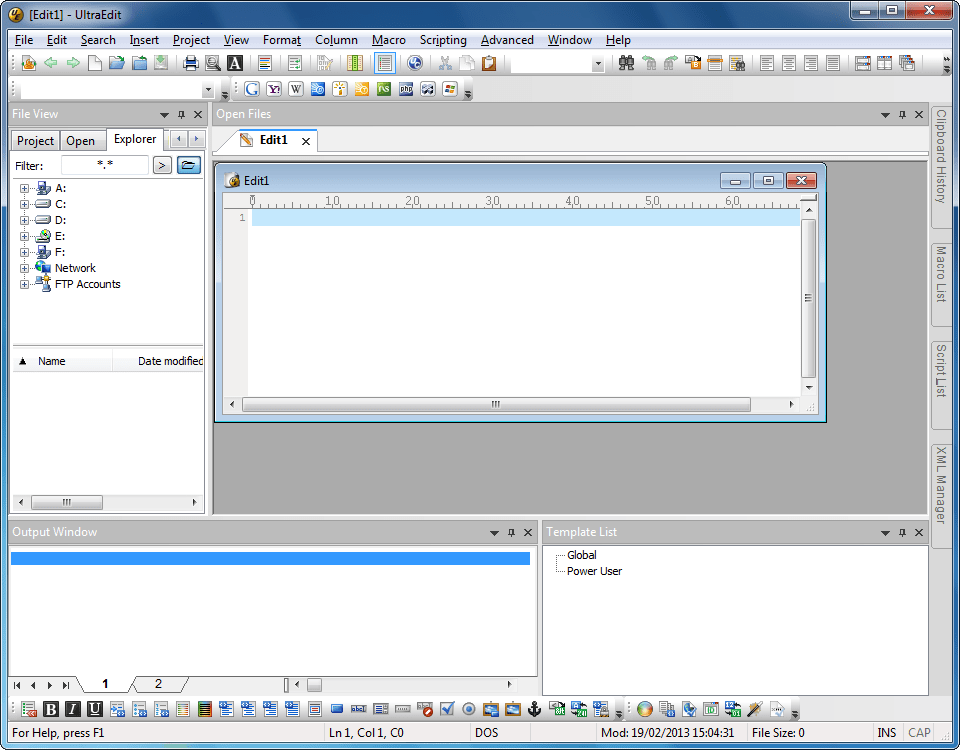Open the Macro menu
The width and height of the screenshot is (960, 750).
[x=389, y=40]
